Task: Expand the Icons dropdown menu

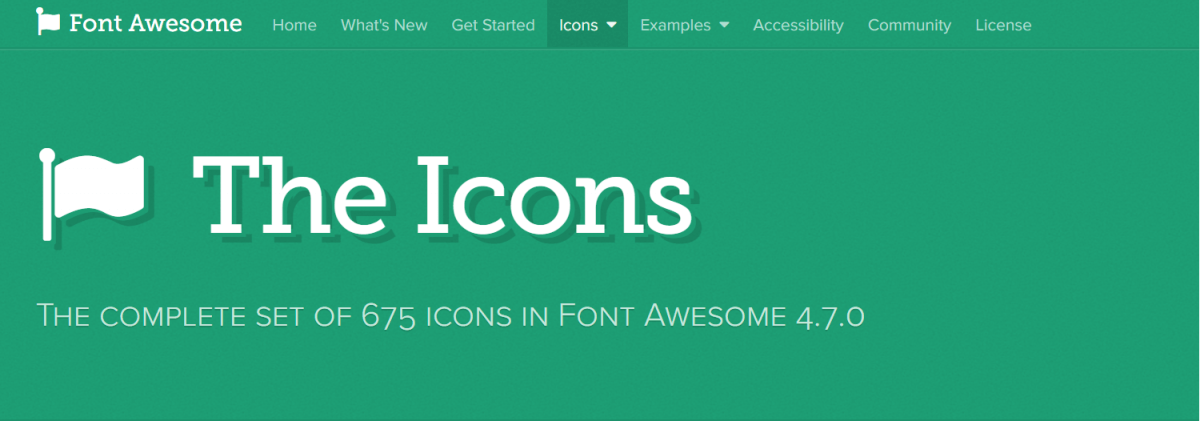Action: tap(587, 25)
